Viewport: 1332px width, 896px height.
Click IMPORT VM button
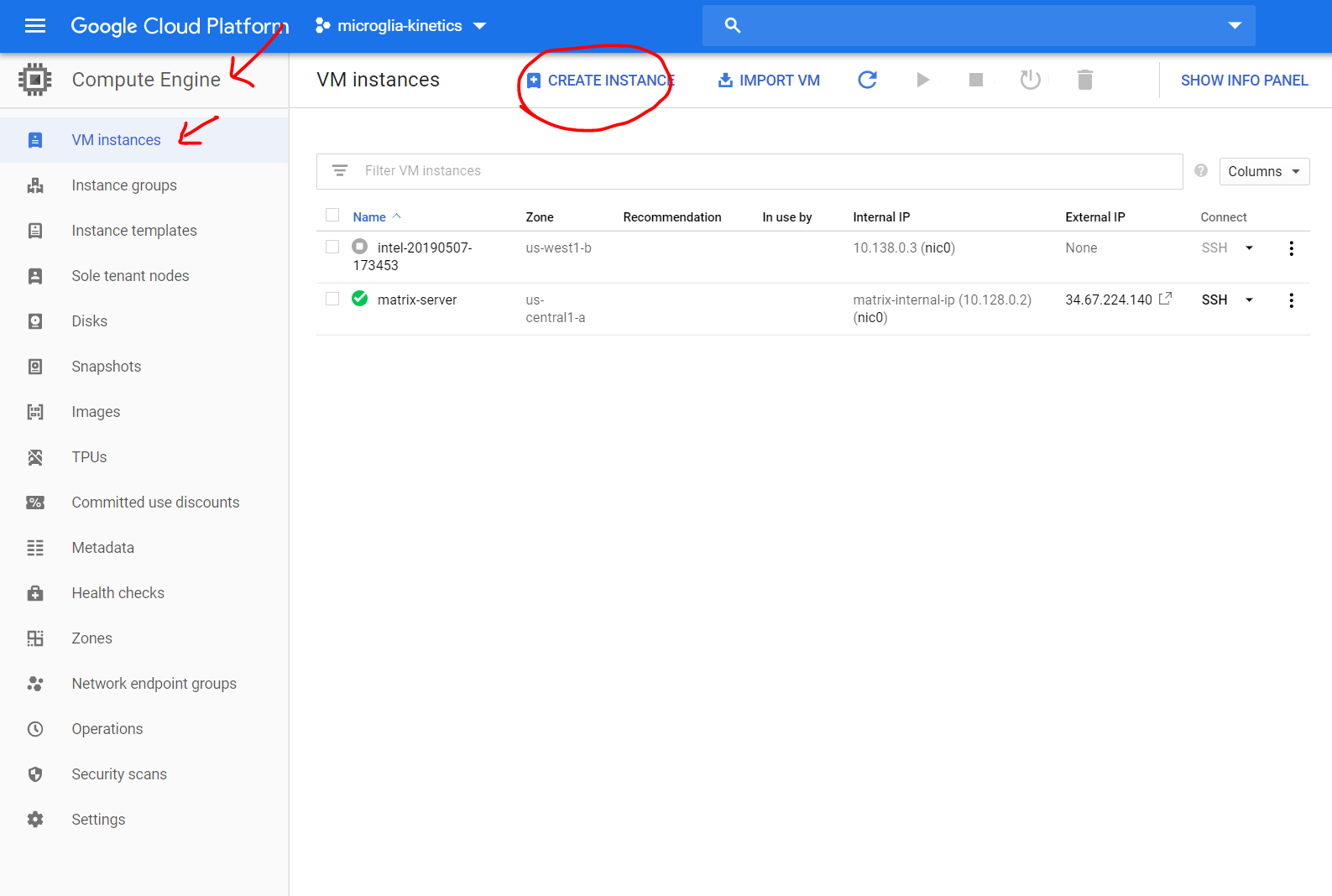pyautogui.click(x=769, y=81)
